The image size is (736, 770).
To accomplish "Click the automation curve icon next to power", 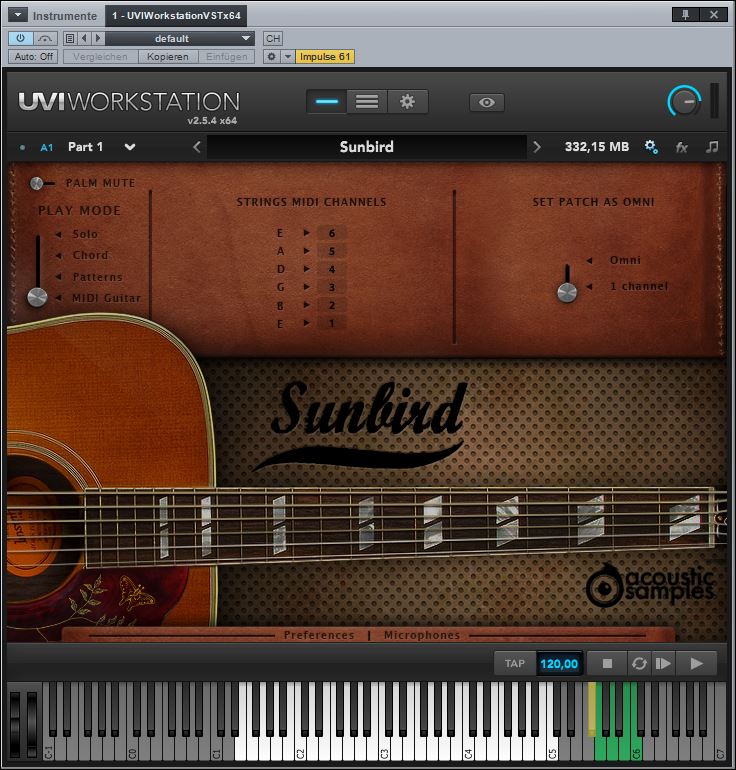I will coord(45,38).
